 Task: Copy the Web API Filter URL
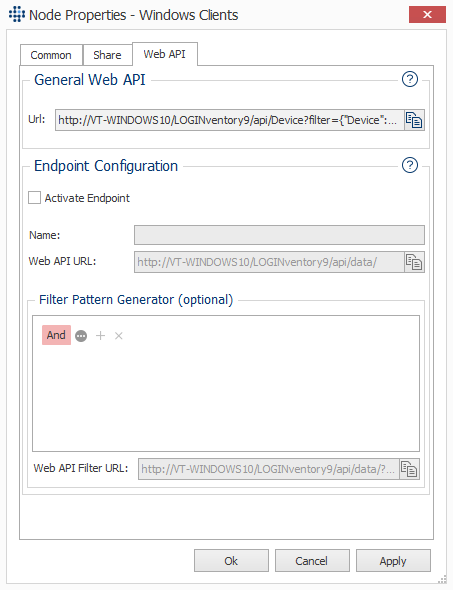[409, 469]
